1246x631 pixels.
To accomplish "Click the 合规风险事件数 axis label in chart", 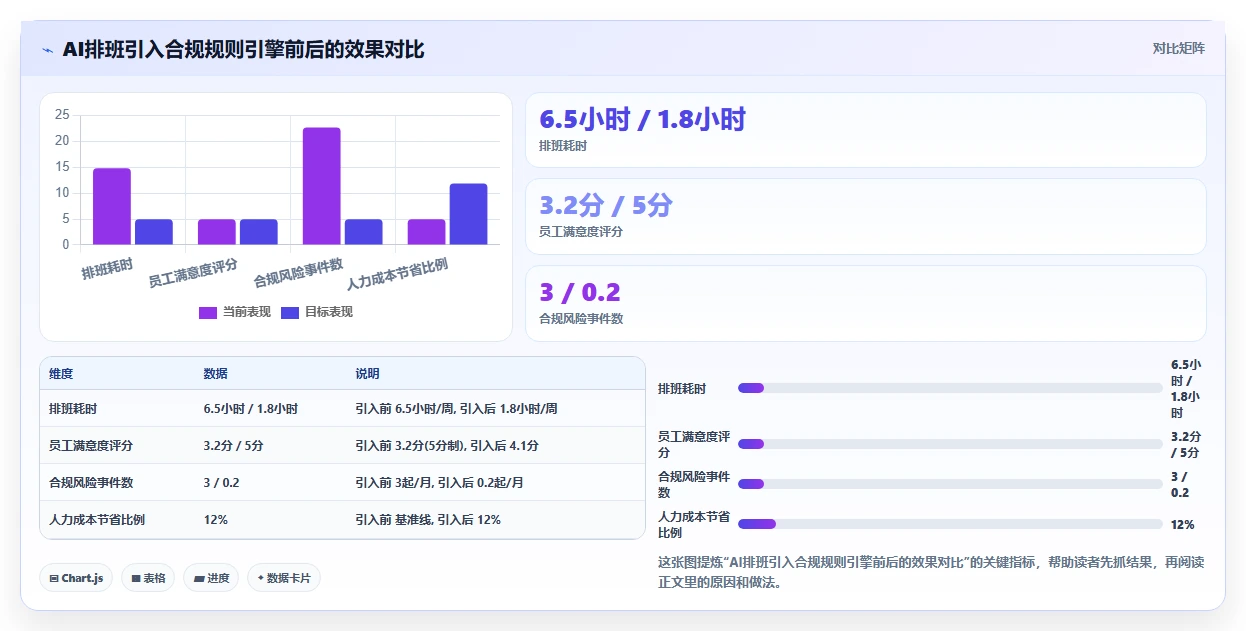I will pyautogui.click(x=298, y=273).
